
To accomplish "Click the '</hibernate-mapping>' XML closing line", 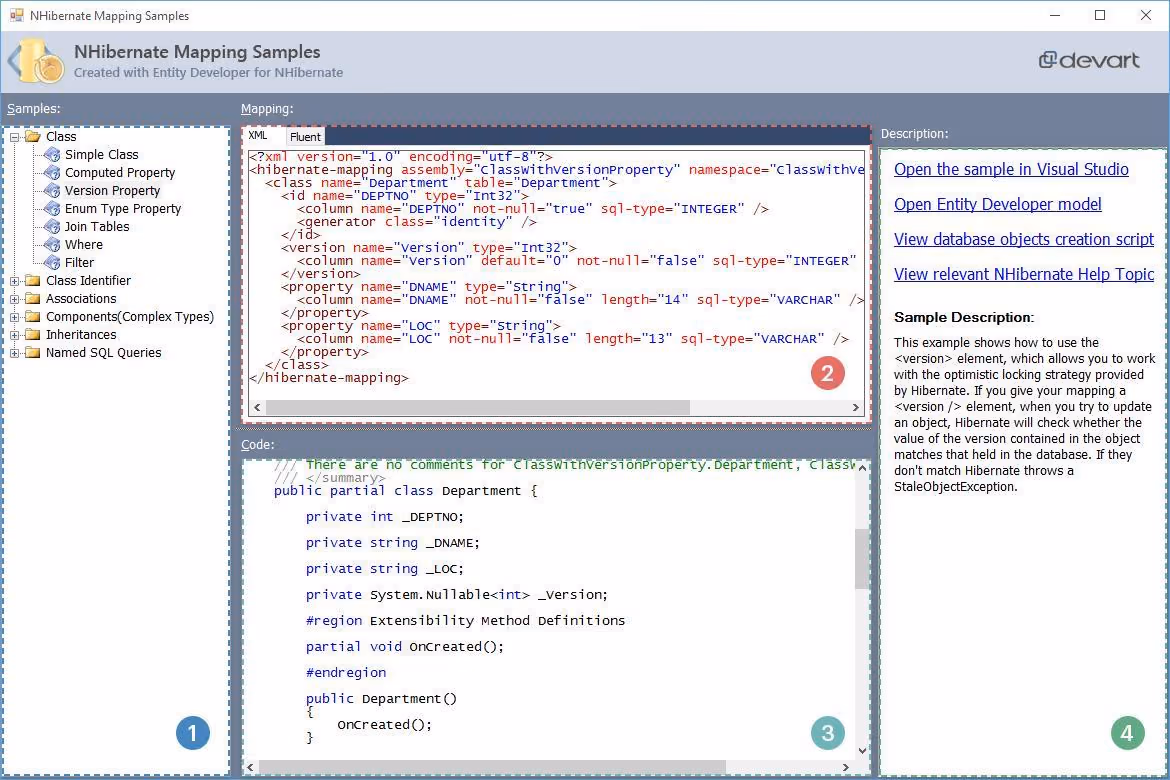I will click(x=329, y=378).
